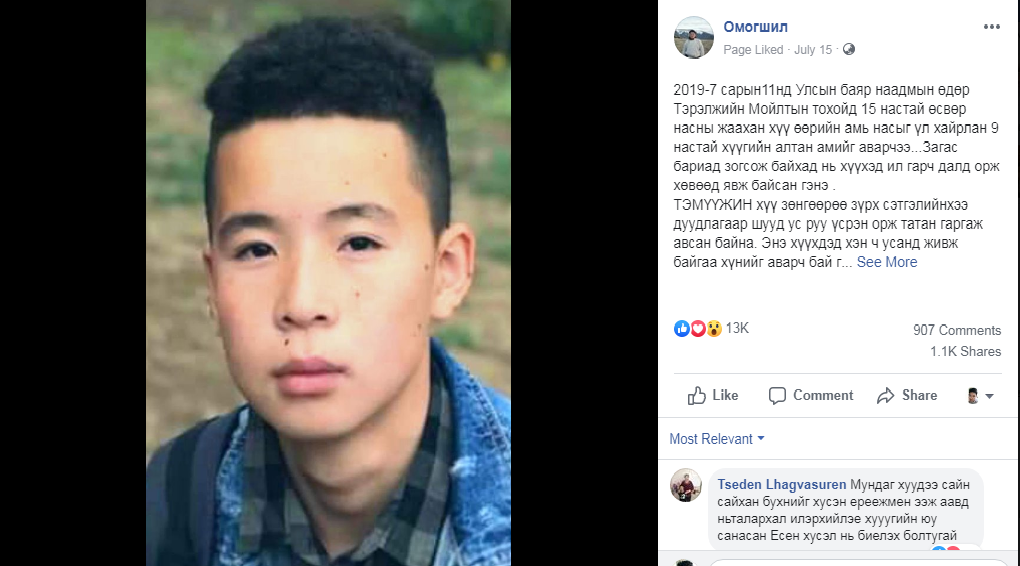
Task: Open the 907 Comments link
Action: [x=957, y=330]
